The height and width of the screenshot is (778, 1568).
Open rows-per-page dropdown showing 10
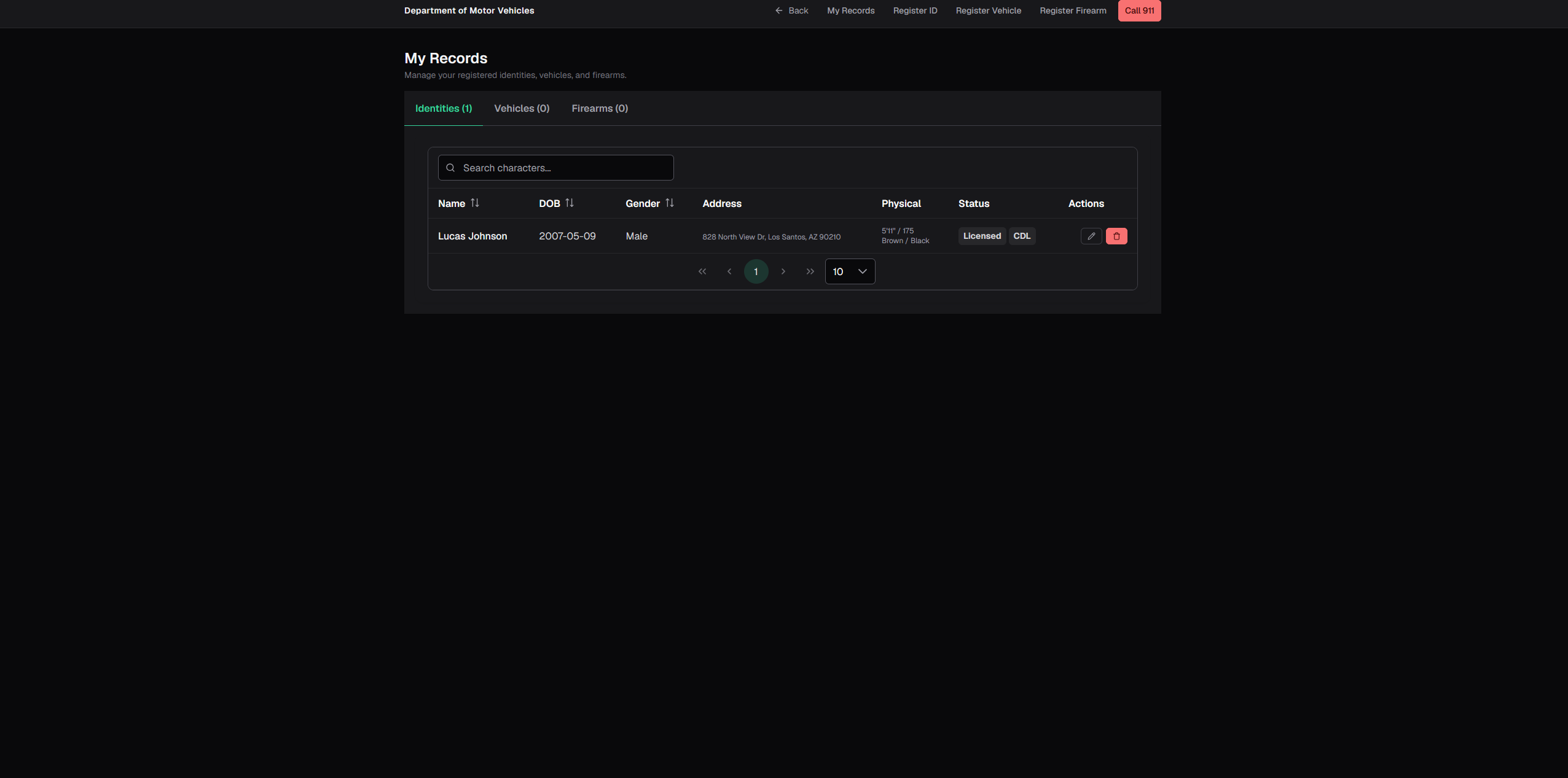(850, 271)
